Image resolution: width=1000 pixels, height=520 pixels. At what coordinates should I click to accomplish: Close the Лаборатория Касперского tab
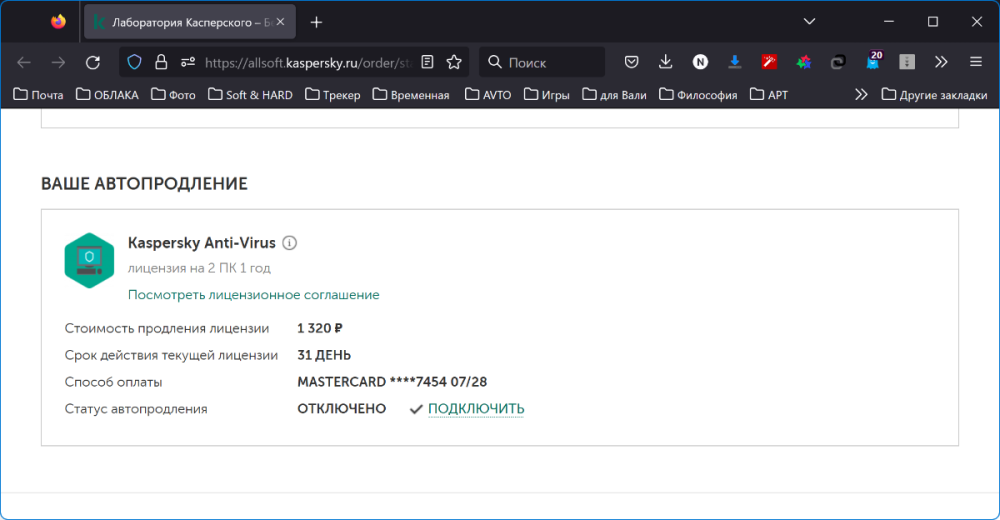(x=281, y=22)
